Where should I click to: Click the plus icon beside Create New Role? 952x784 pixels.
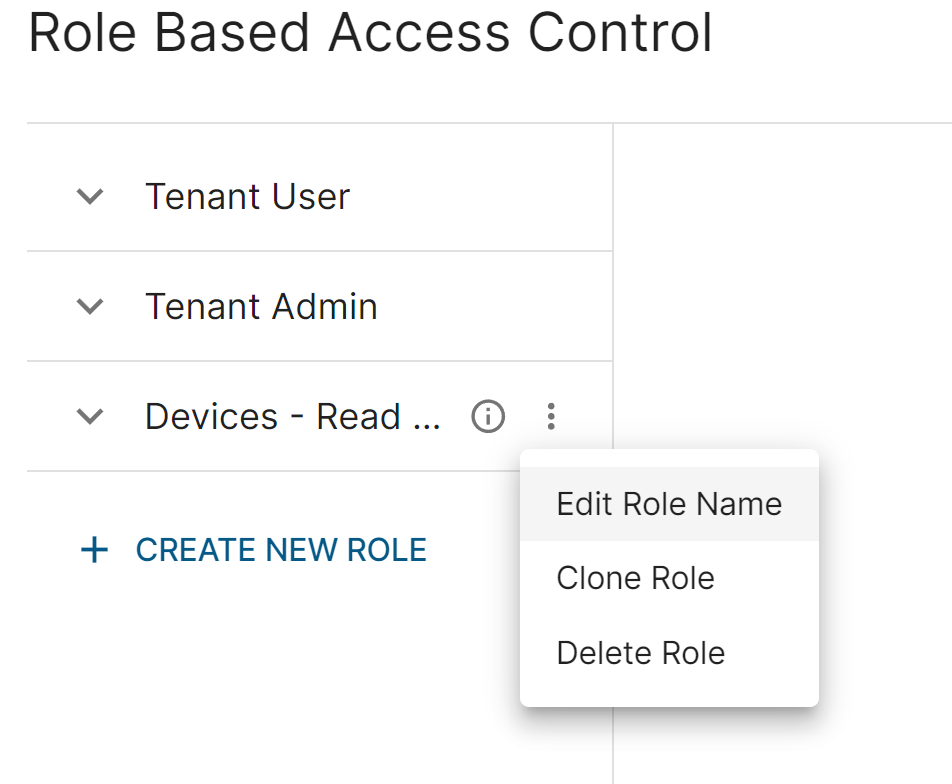(x=94, y=550)
